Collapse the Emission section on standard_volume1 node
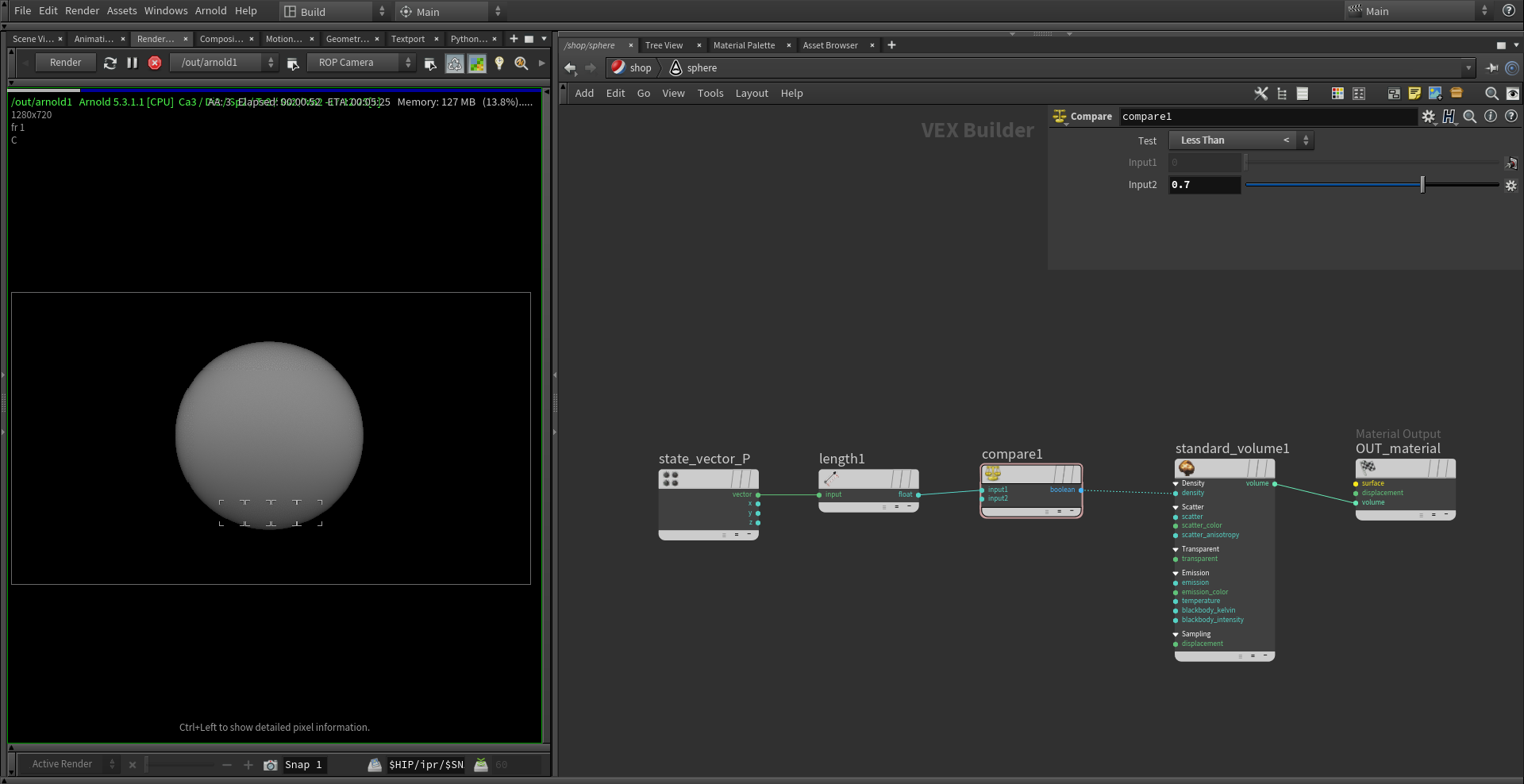 [x=1176, y=572]
